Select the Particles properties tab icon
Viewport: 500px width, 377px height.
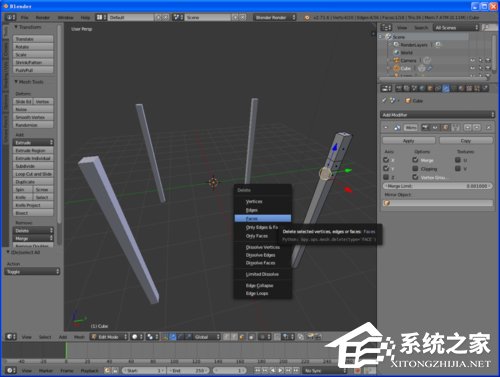click(477, 88)
